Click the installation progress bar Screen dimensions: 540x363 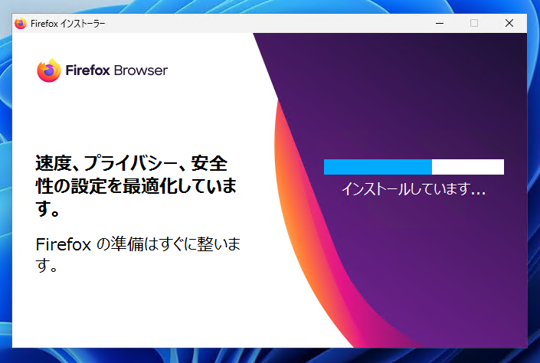coord(414,167)
